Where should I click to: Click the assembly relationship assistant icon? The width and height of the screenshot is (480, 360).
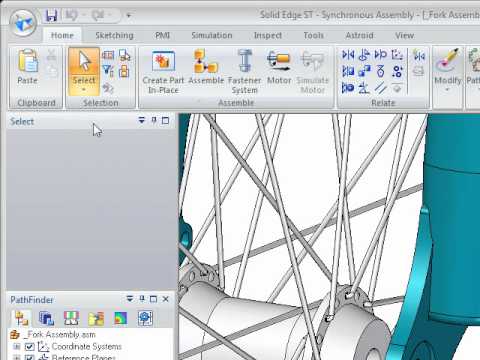(419, 55)
